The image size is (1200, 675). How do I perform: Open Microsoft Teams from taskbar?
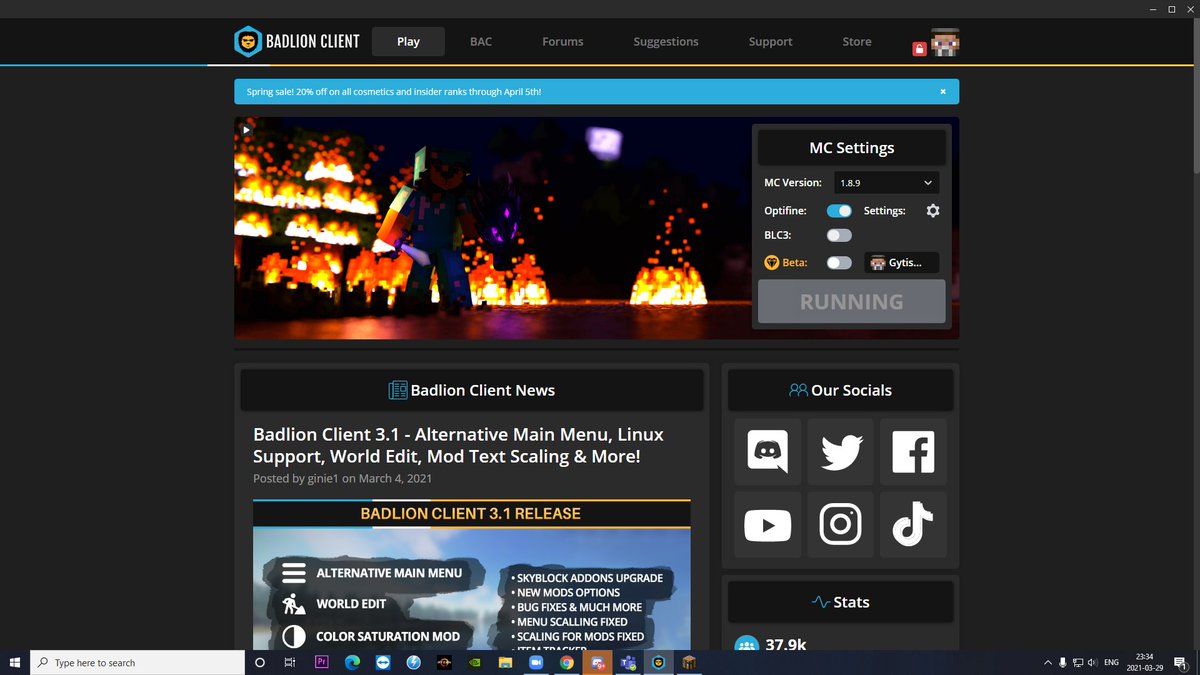(x=628, y=662)
